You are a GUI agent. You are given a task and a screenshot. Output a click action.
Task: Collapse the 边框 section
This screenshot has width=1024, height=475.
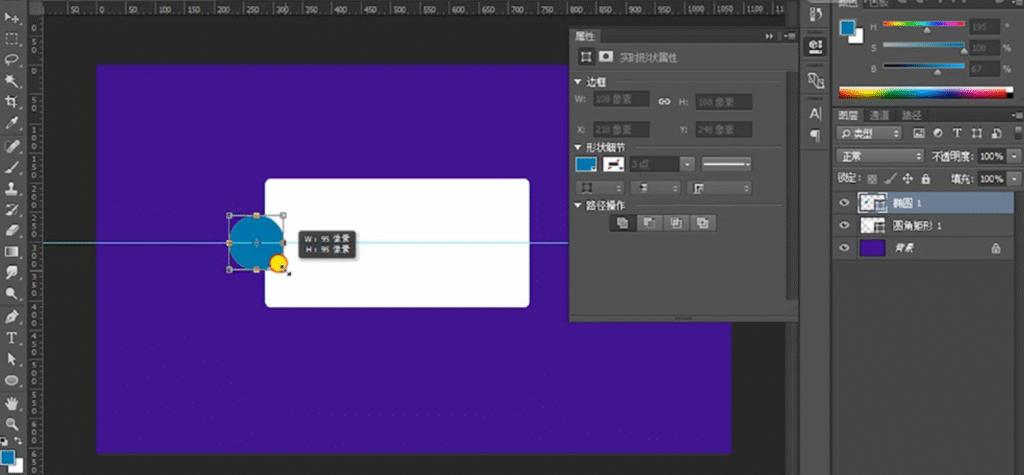[577, 82]
